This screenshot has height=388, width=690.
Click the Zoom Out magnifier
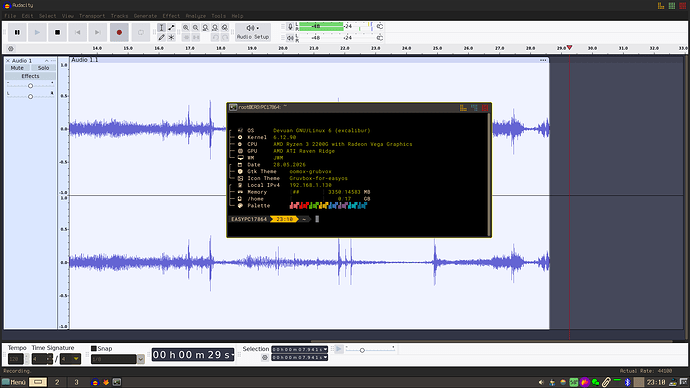pos(195,28)
